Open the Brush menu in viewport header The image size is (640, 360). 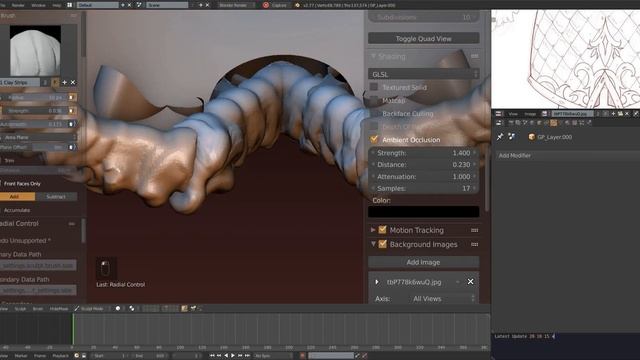pos(38,309)
